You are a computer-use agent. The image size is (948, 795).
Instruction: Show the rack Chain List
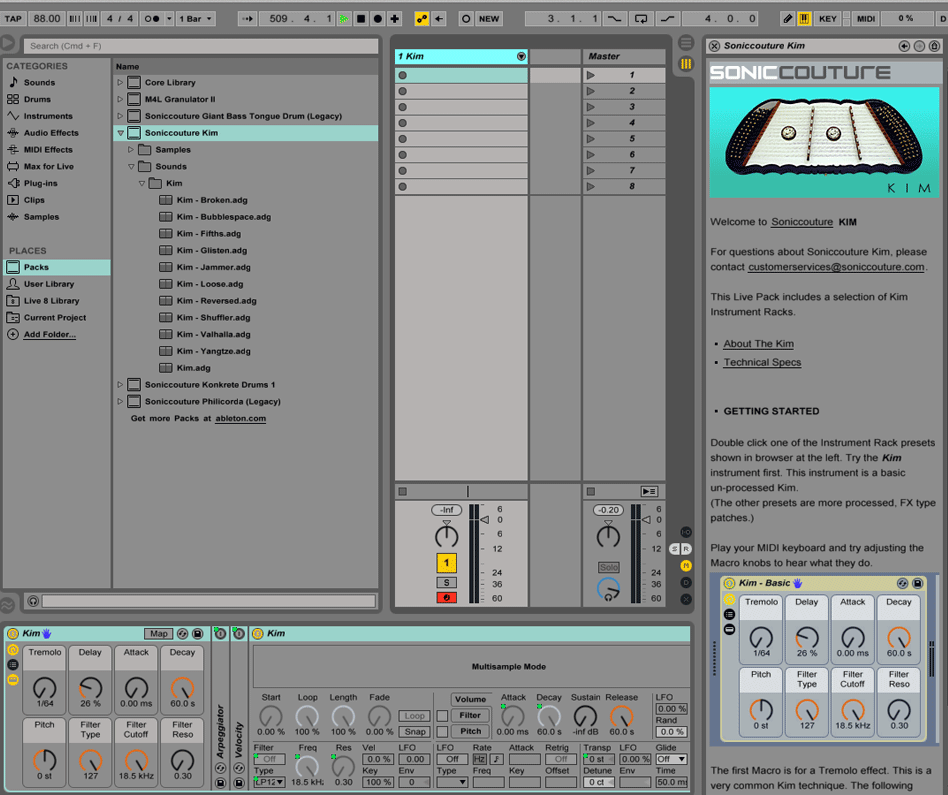[x=13, y=664]
